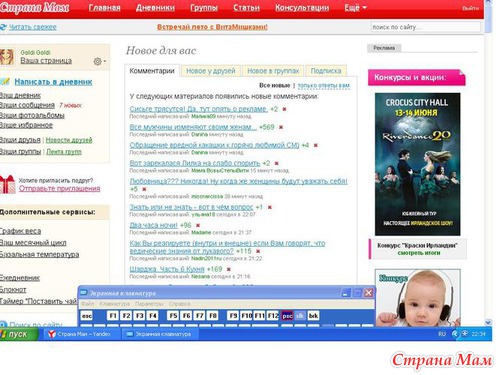Toggle the только ответы вам filter
Image resolution: width=500 pixels, height=375 pixels.
click(x=323, y=86)
